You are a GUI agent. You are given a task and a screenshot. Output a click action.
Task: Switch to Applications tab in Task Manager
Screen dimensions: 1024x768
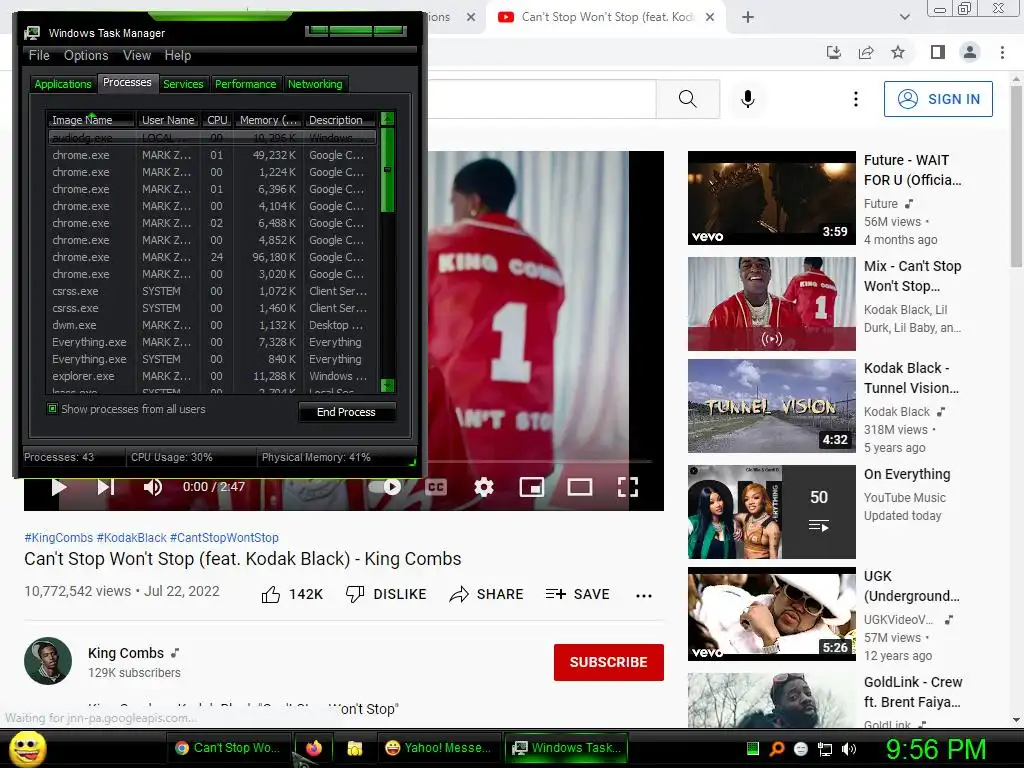coord(63,84)
